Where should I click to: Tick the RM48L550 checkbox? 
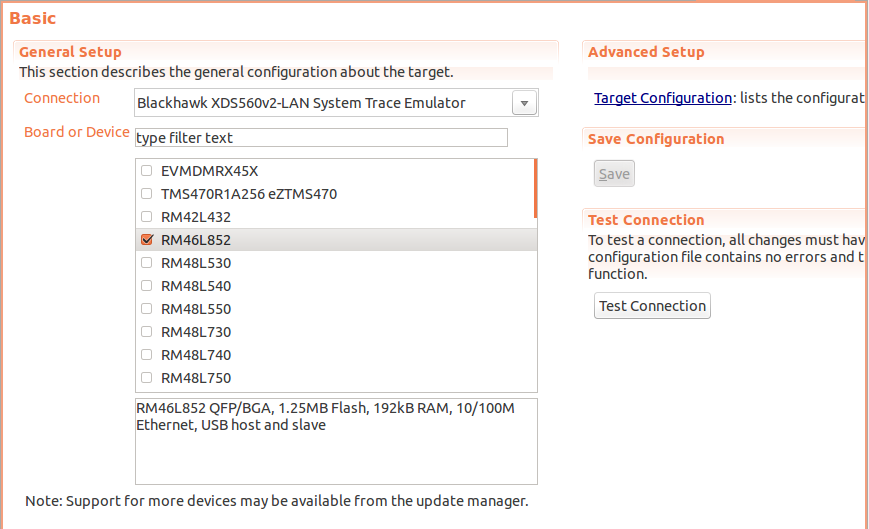pyautogui.click(x=147, y=309)
